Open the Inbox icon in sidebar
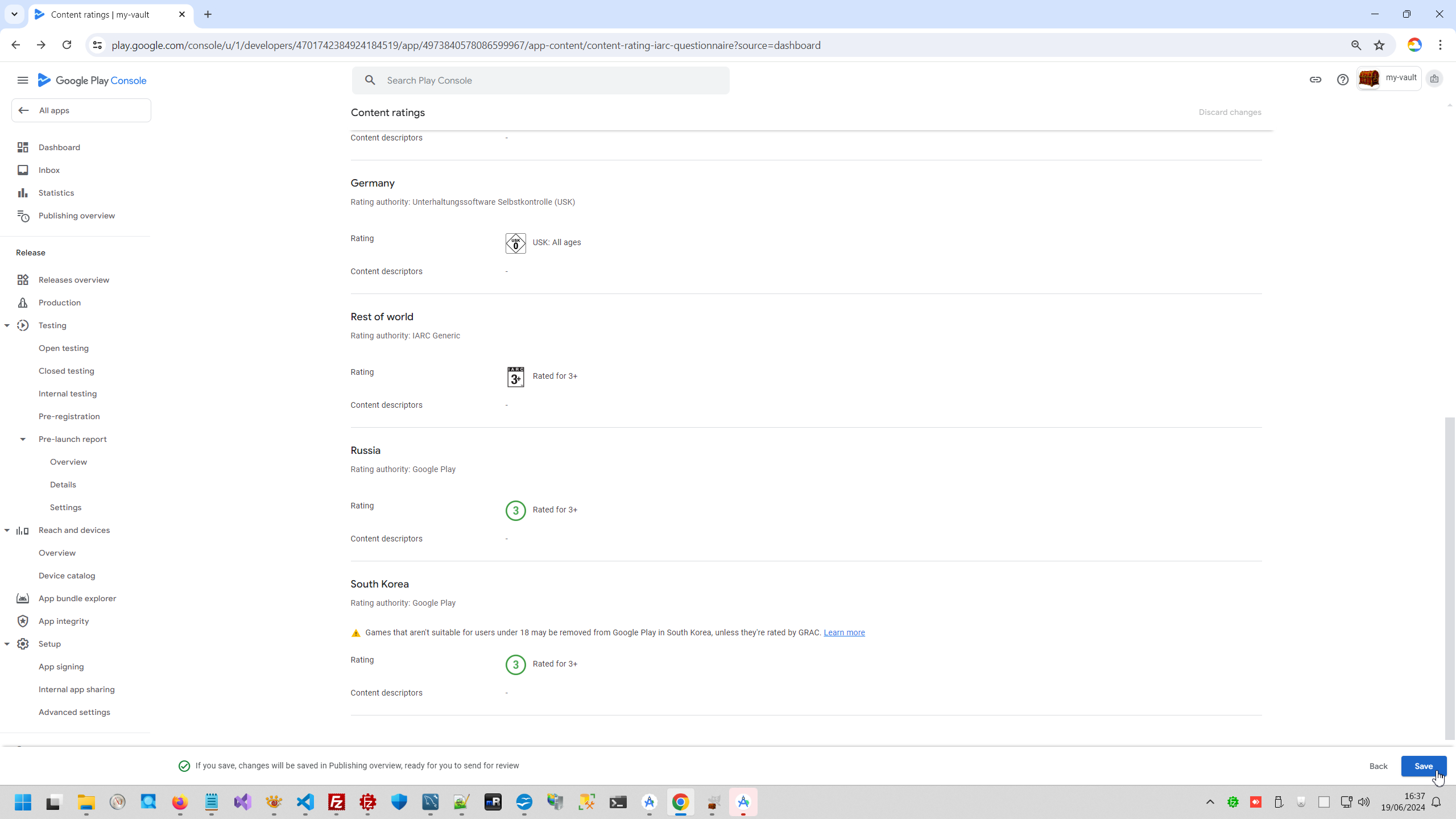The image size is (1456, 819). [23, 170]
